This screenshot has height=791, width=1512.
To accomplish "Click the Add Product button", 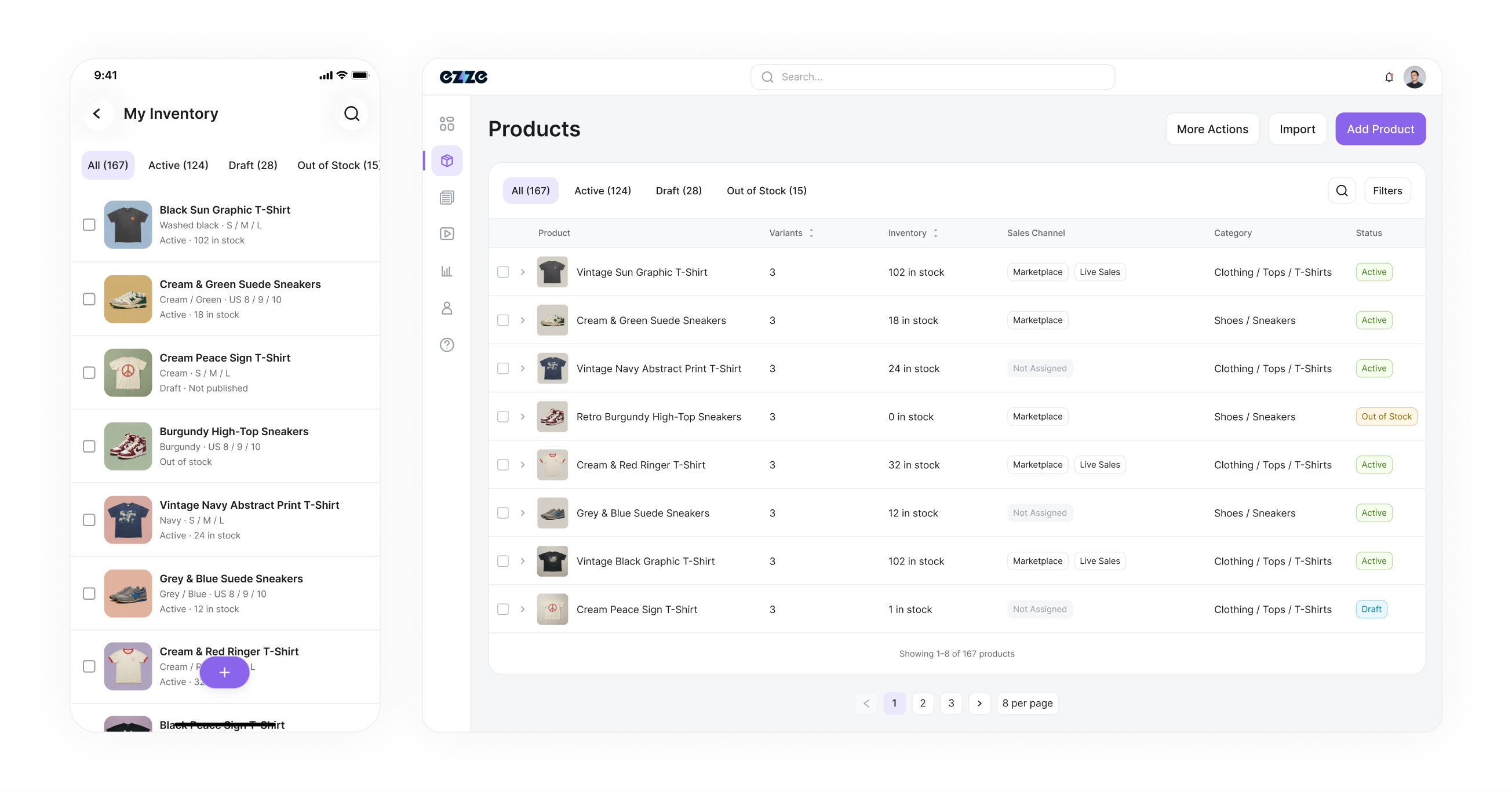I will pos(1380,129).
